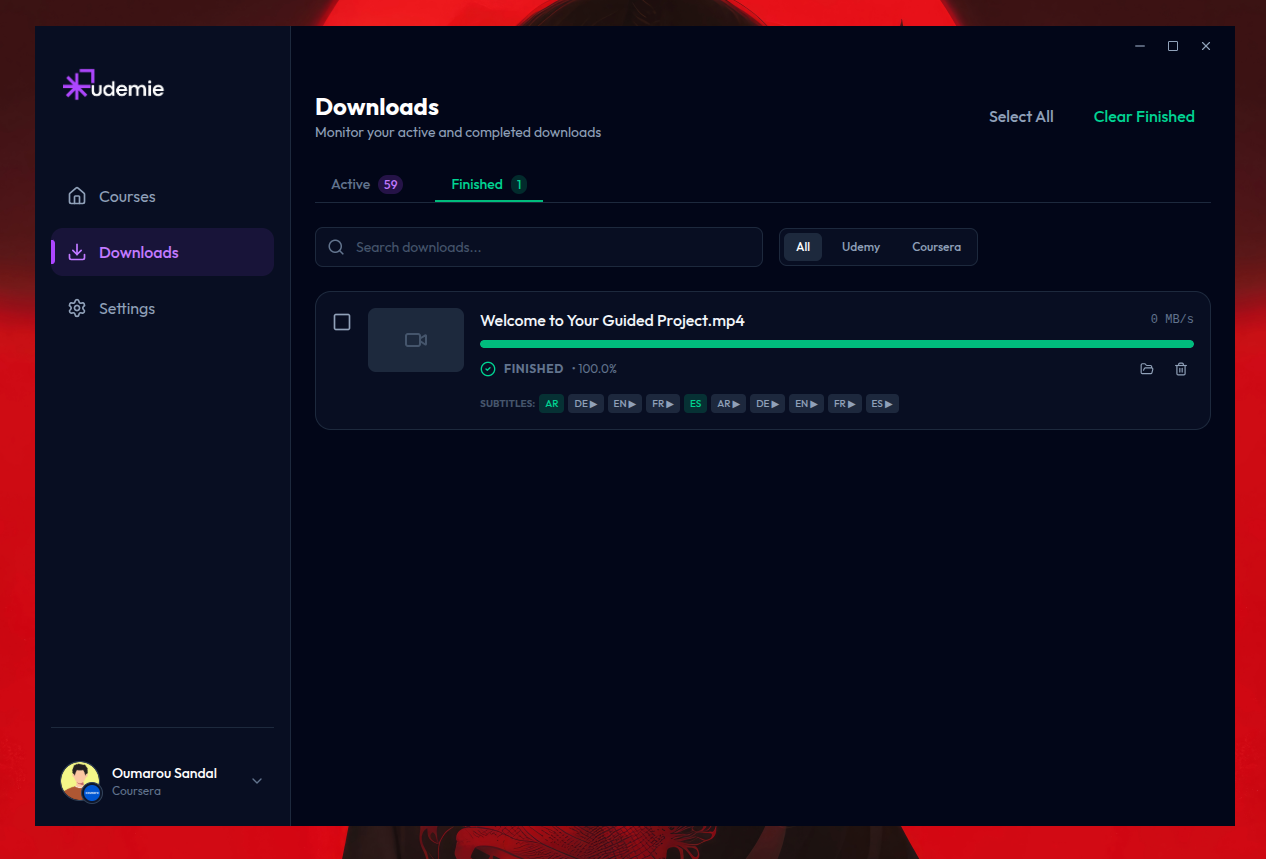Viewport: 1266px width, 859px height.
Task: Click the video thumbnail icon on the download
Action: [x=415, y=339]
